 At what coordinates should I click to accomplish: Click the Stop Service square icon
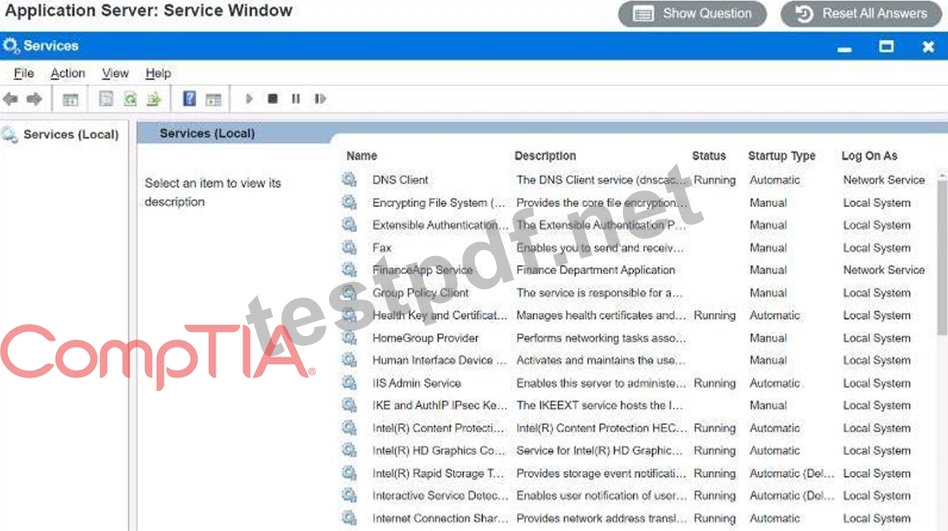(x=273, y=99)
